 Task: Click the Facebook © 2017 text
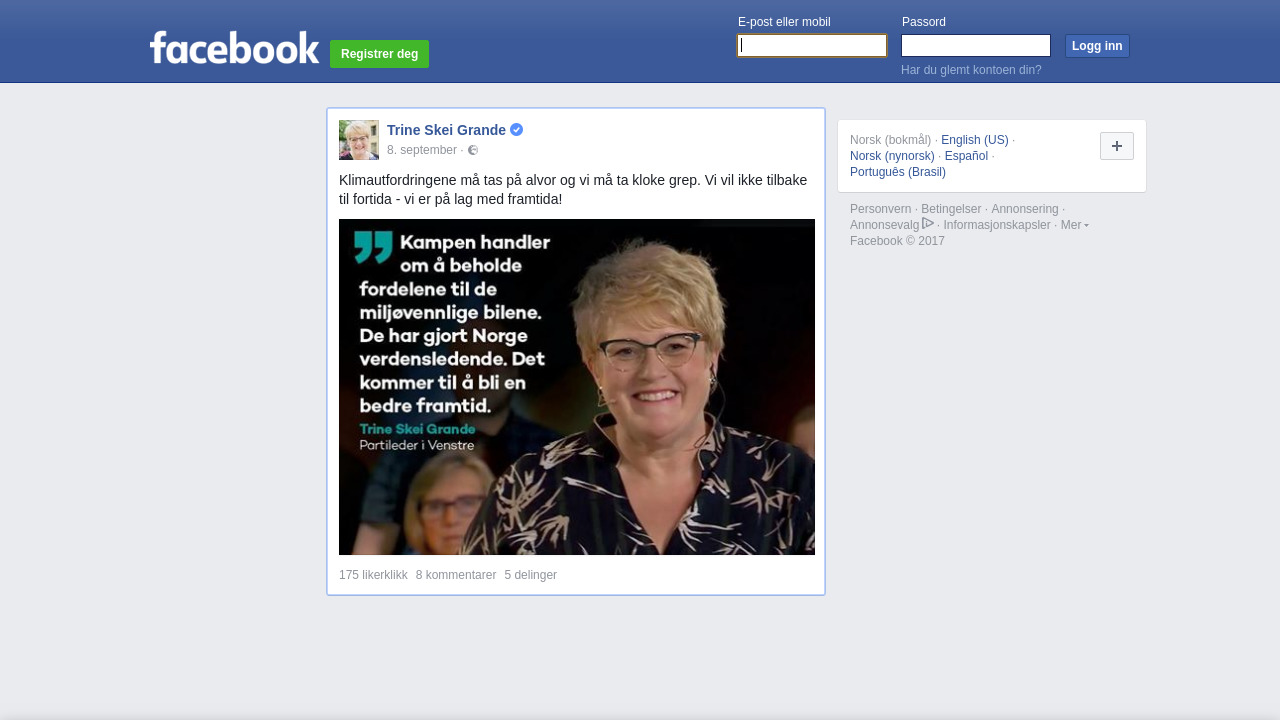[897, 241]
